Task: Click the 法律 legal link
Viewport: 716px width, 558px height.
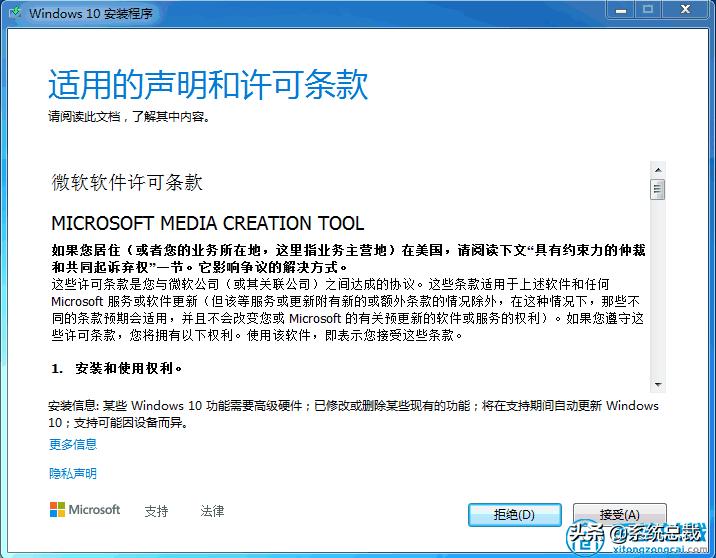Action: pos(212,511)
